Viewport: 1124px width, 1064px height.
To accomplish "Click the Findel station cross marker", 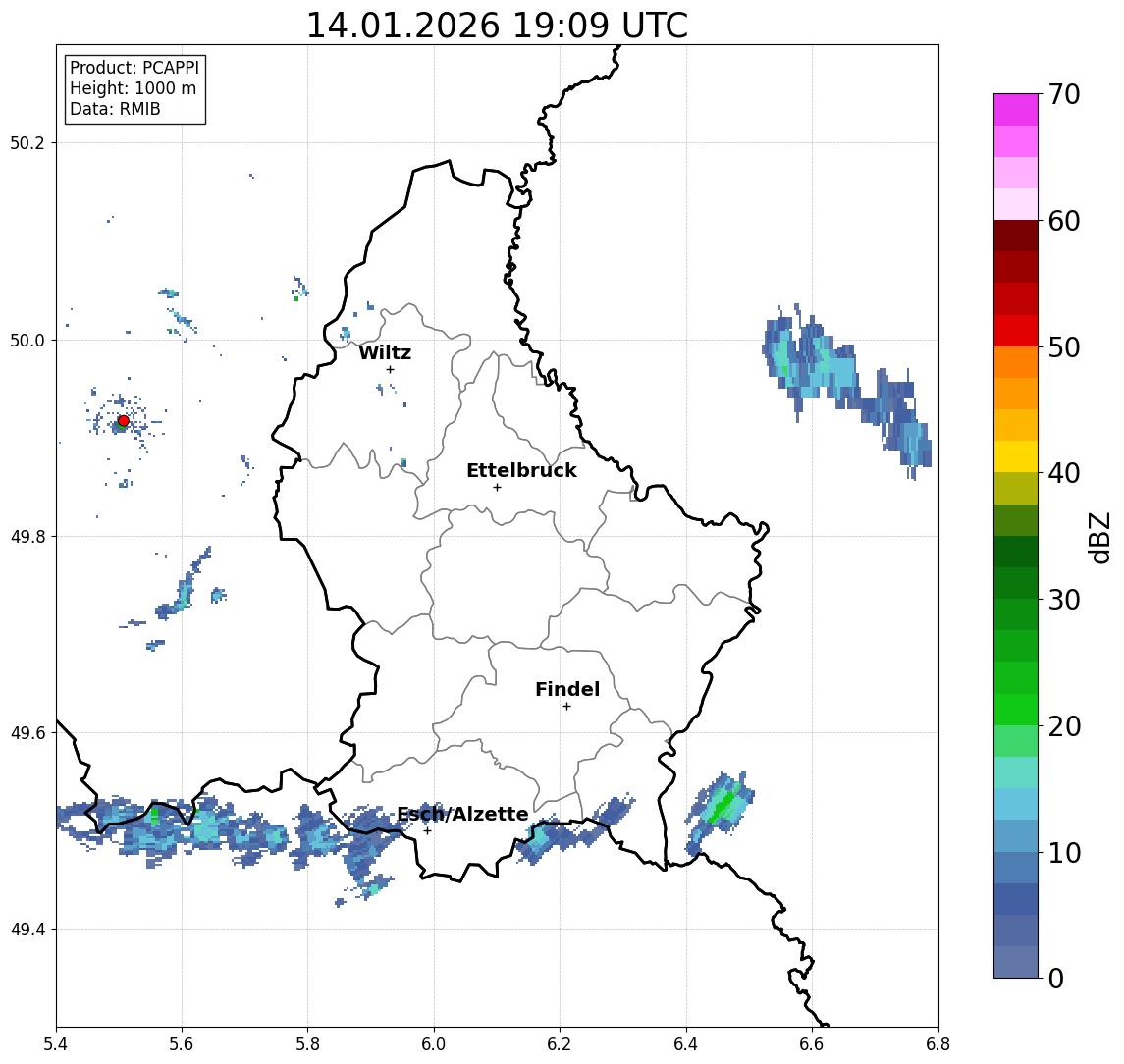I will (x=566, y=707).
